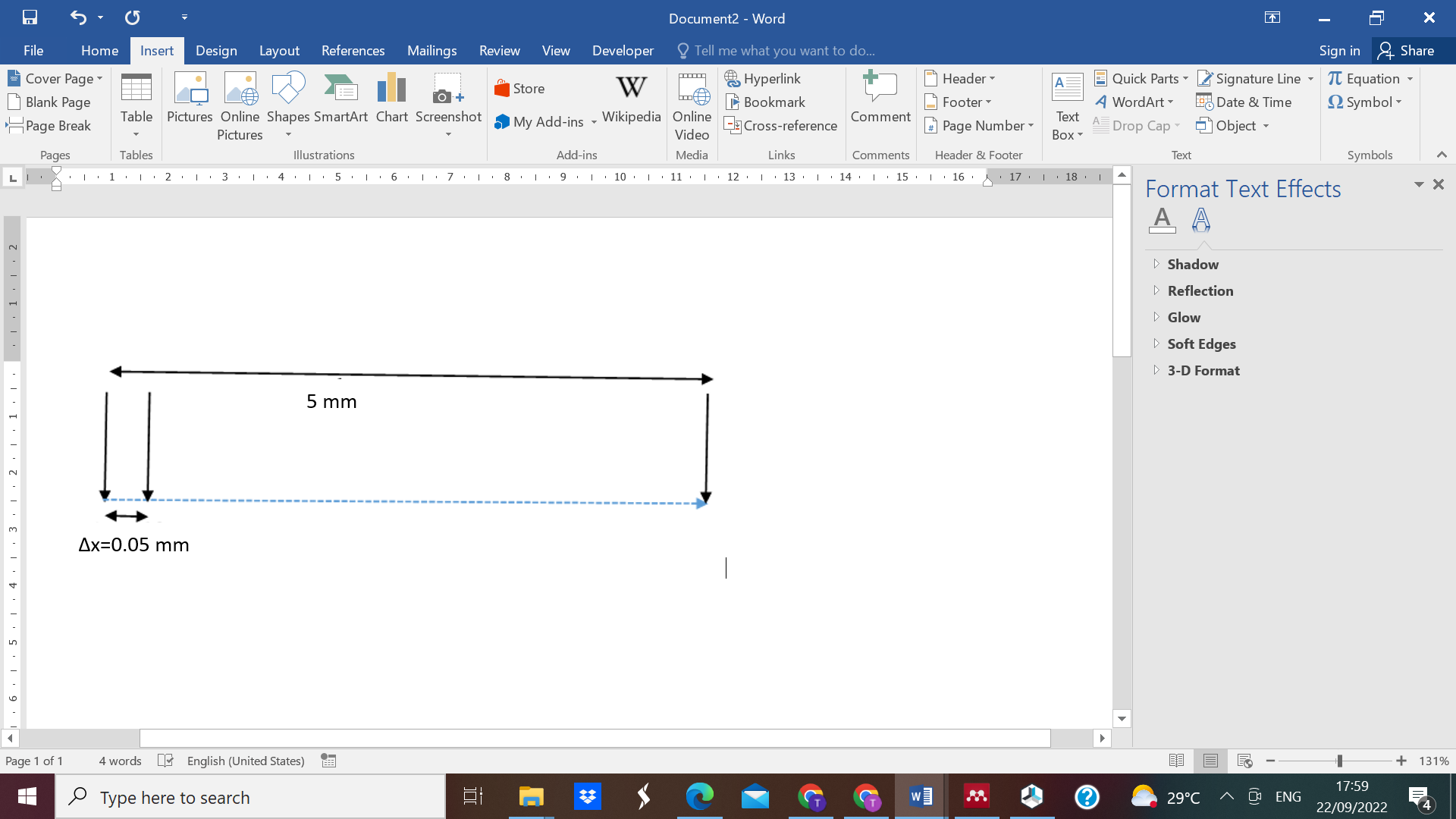Insert a Table from the ribbon
Screen dimensions: 1456x819
(136, 99)
